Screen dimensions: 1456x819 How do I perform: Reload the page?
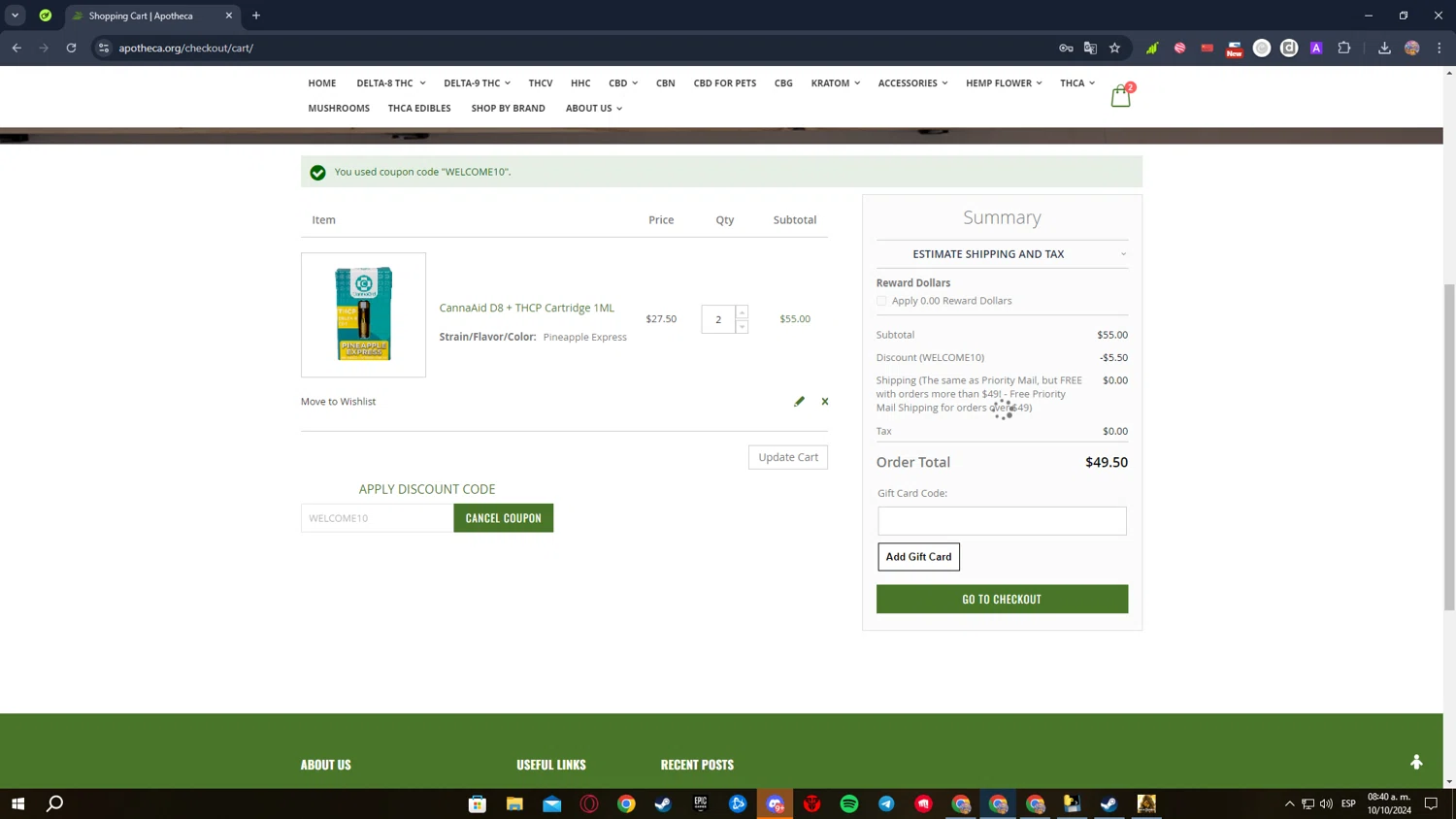point(71,48)
